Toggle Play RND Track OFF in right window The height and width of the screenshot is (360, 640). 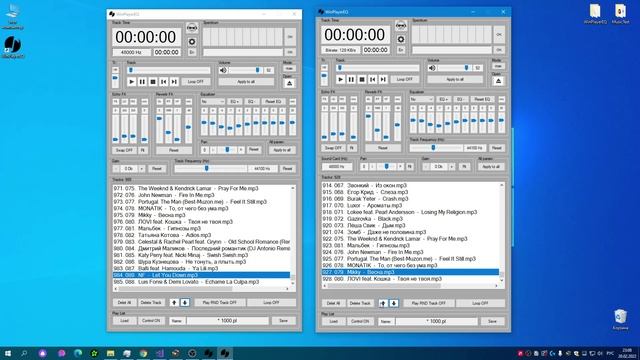[x=429, y=303]
